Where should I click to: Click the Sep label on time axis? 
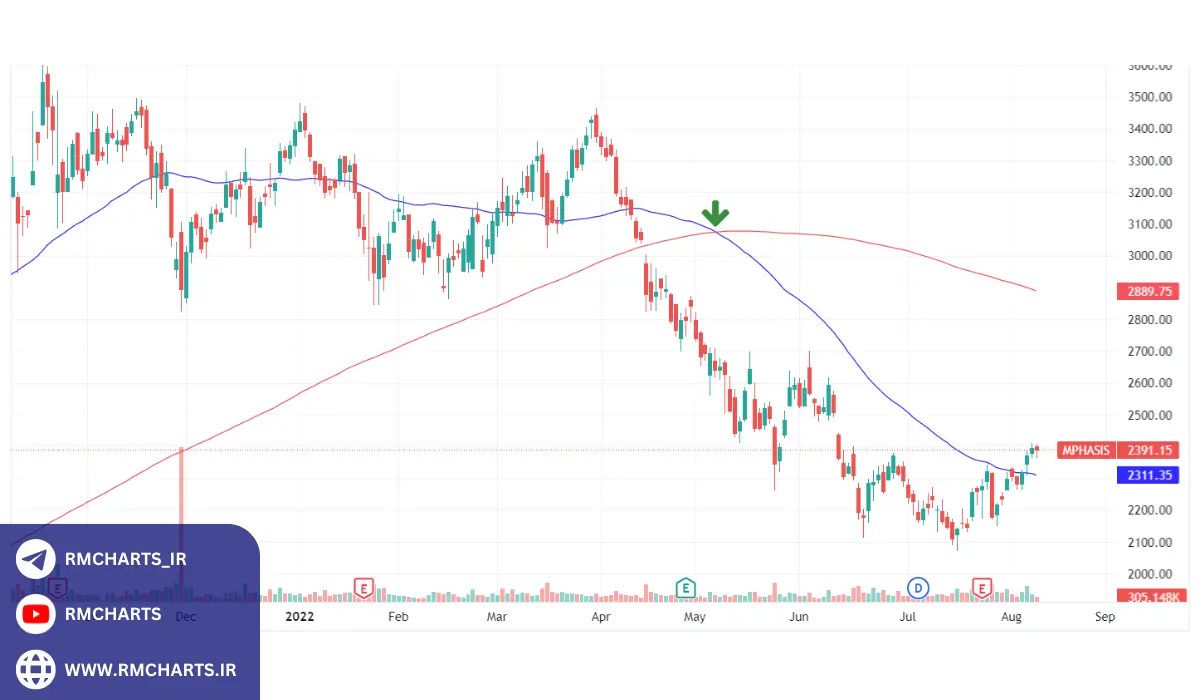click(x=1105, y=617)
